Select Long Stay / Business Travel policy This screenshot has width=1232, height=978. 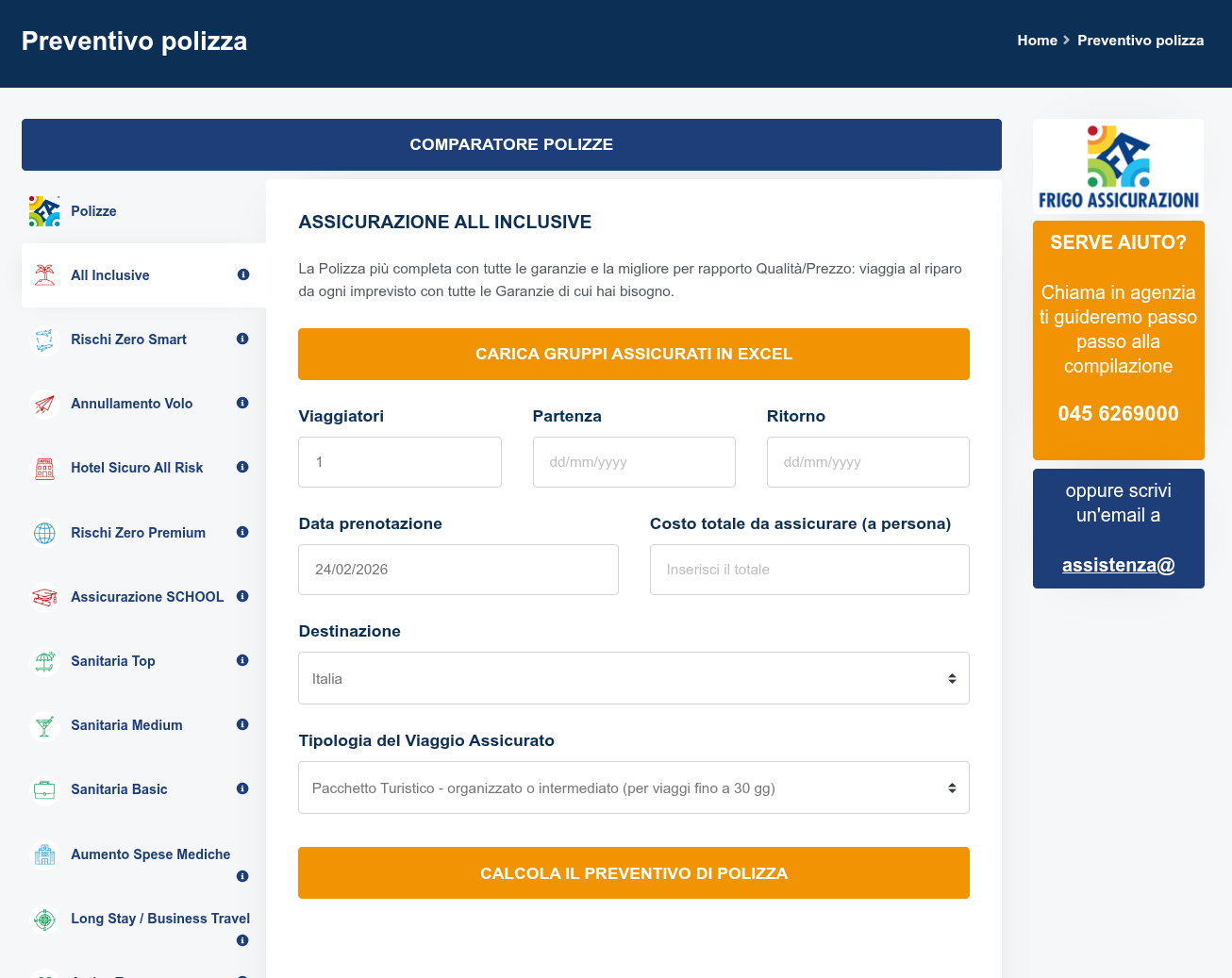[159, 919]
